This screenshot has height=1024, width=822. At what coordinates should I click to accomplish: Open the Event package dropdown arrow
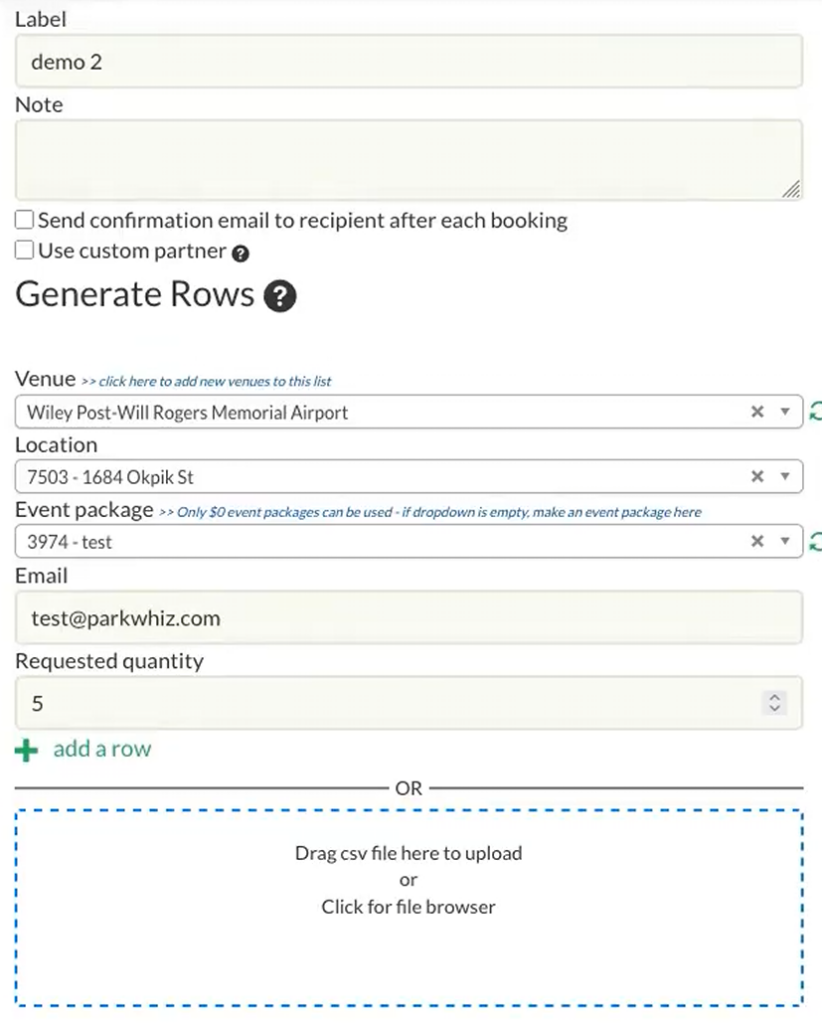click(x=785, y=542)
